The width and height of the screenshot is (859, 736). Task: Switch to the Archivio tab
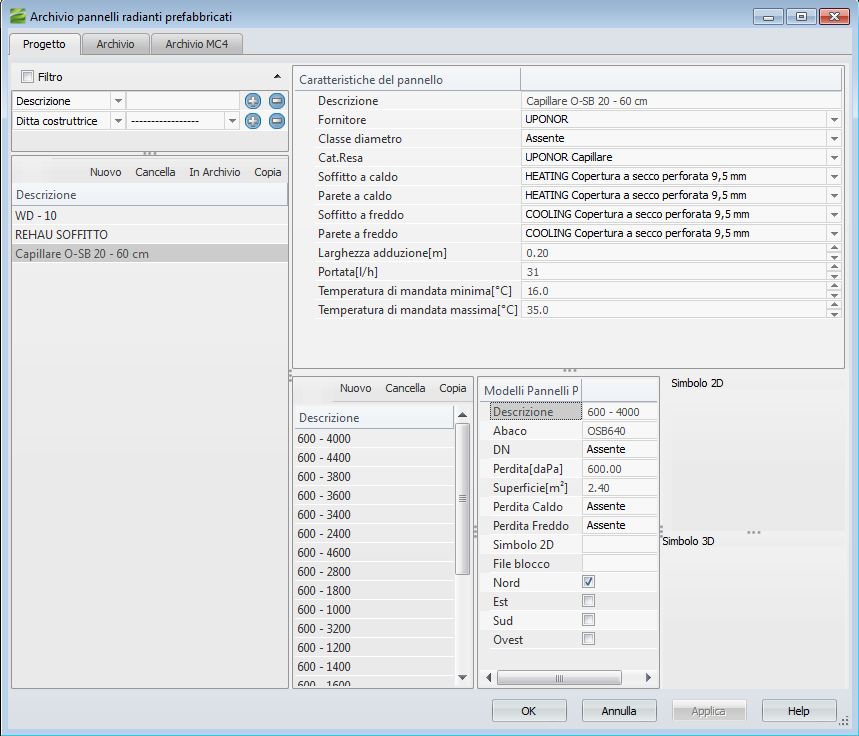pos(115,44)
